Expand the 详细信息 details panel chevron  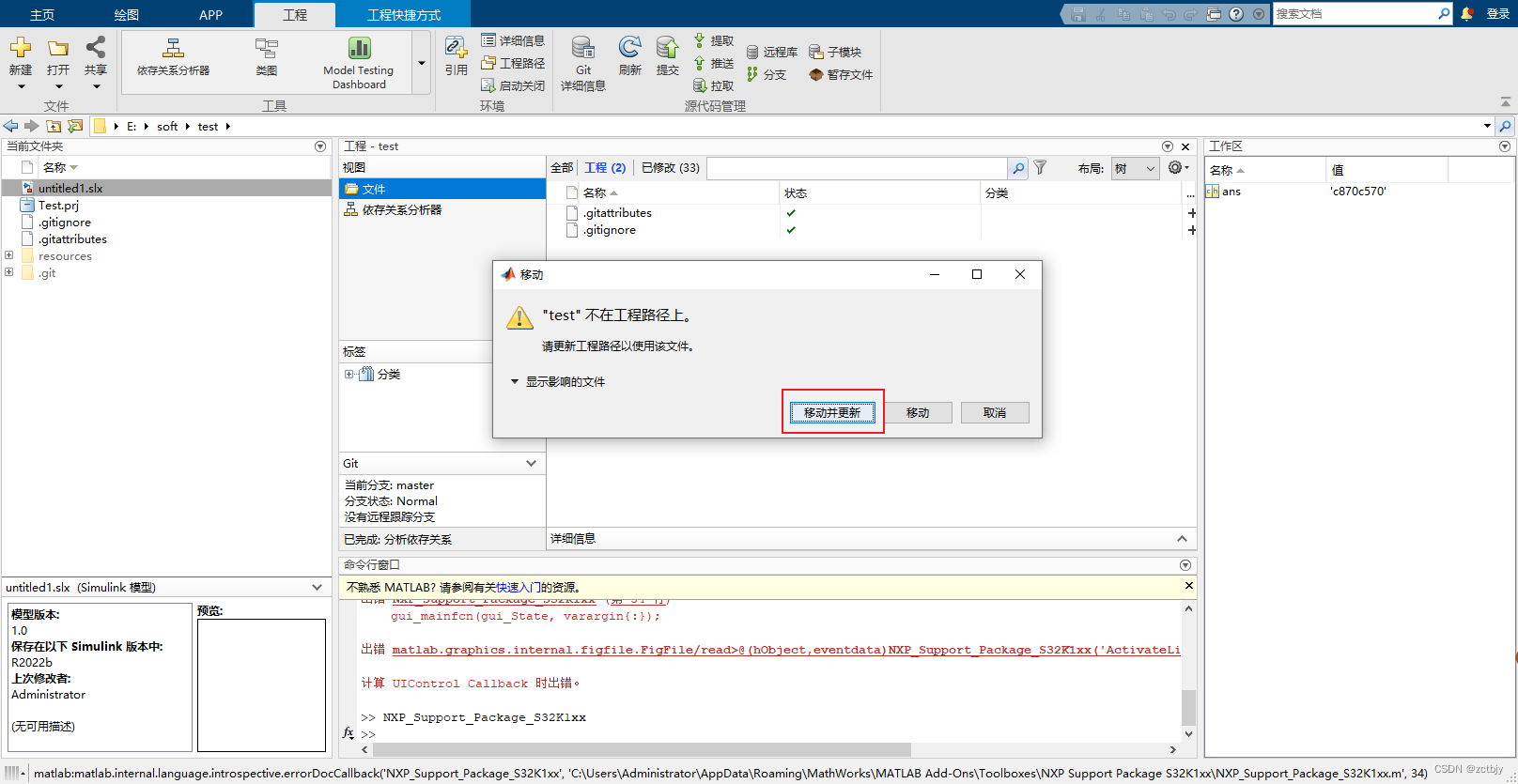click(1182, 539)
